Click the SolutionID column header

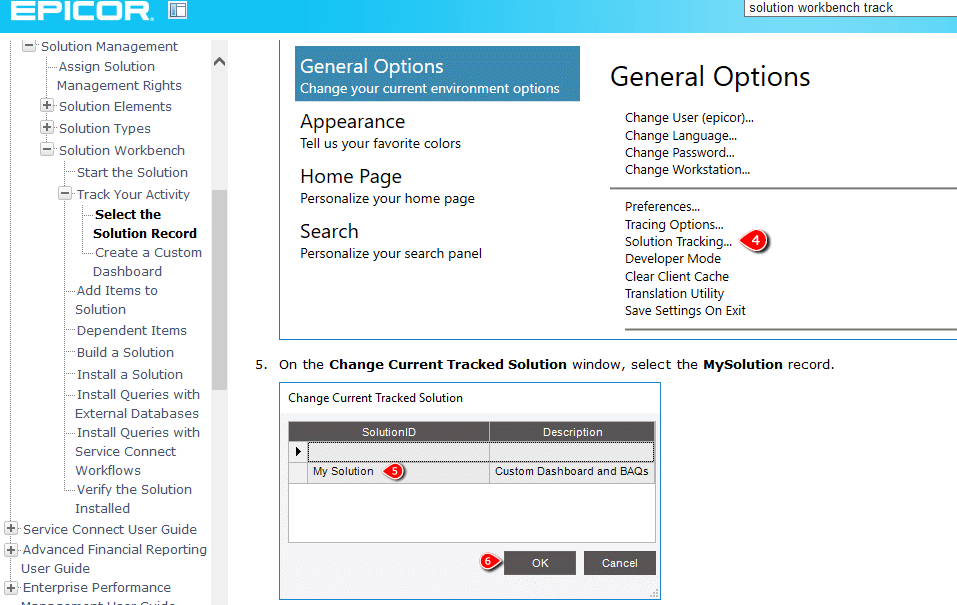(389, 432)
